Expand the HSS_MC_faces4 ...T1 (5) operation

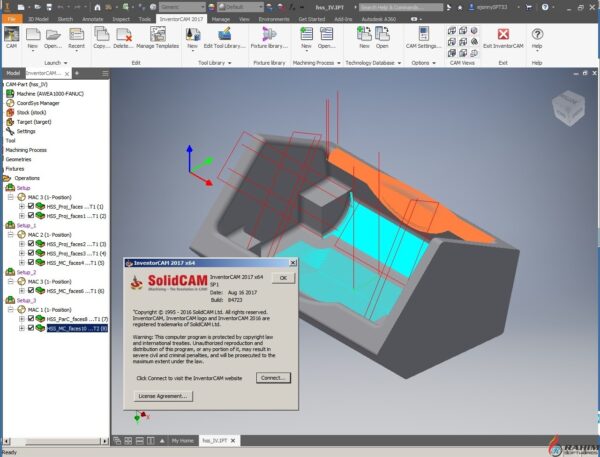(x=22, y=263)
